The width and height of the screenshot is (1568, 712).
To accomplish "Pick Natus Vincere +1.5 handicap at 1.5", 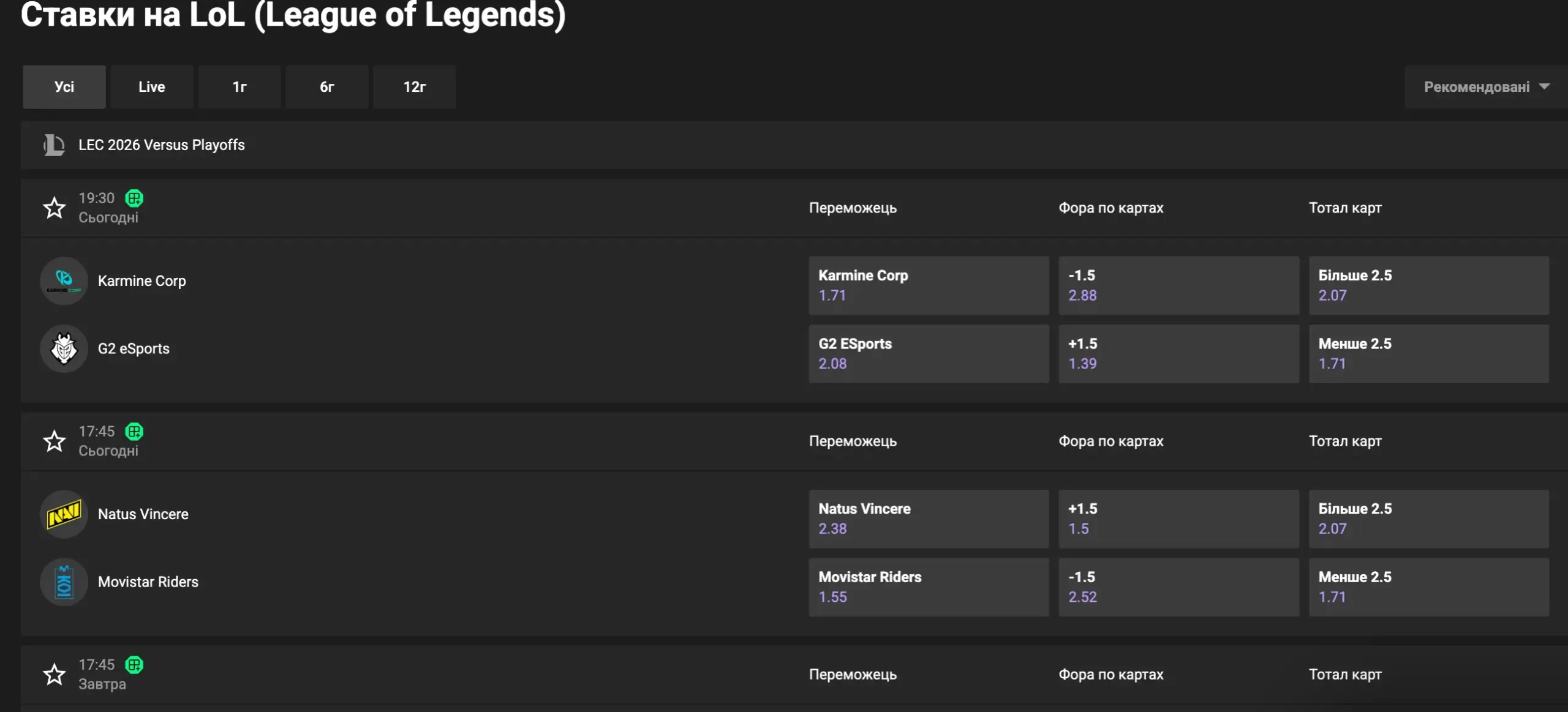I will pos(1178,519).
